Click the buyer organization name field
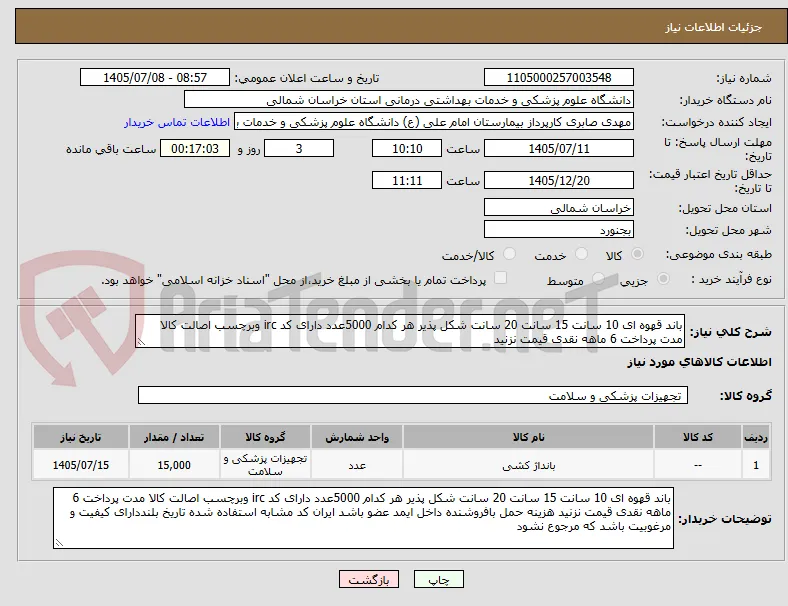This screenshot has height=606, width=788. pyautogui.click(x=409, y=99)
